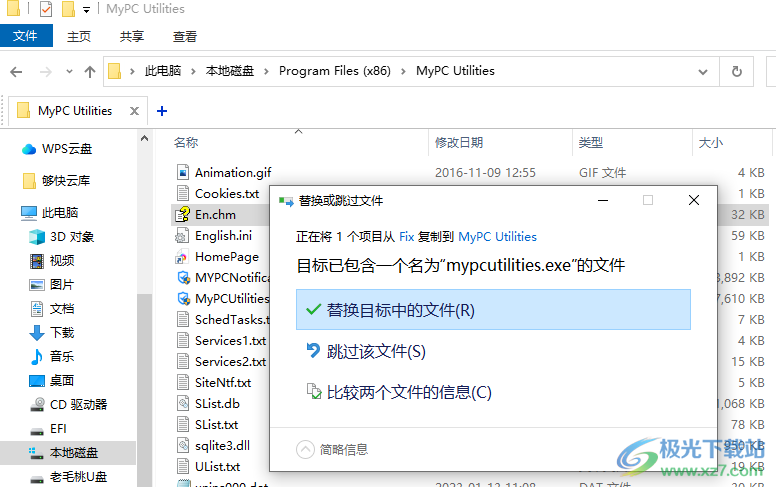Click the MyPCUtilities shield icon
The image size is (776, 487).
[x=184, y=298]
